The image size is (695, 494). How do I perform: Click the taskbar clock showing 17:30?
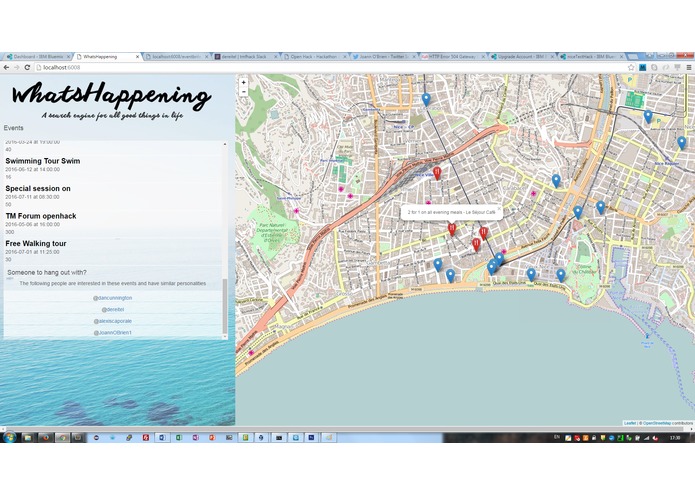(x=675, y=437)
